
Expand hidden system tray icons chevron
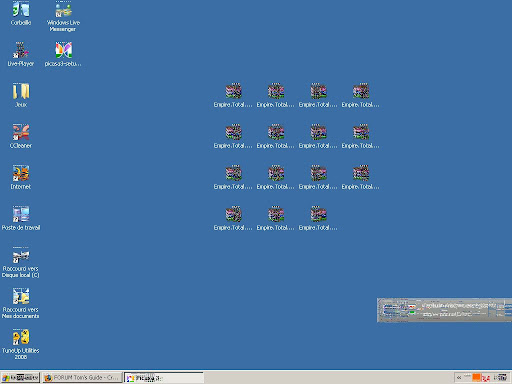coord(459,378)
